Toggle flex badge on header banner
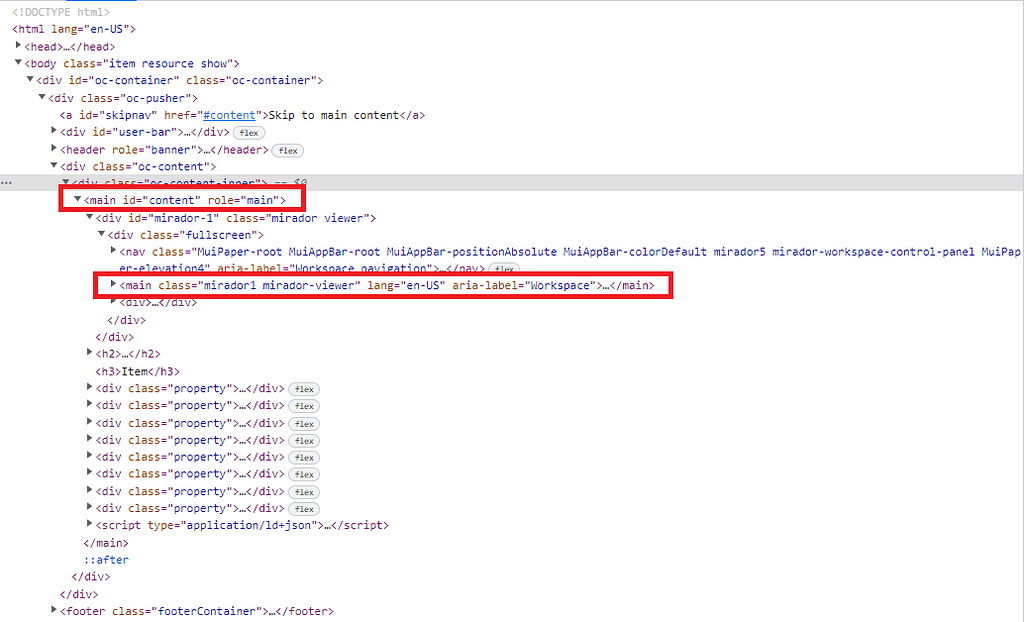The height and width of the screenshot is (622, 1024). tap(287, 150)
